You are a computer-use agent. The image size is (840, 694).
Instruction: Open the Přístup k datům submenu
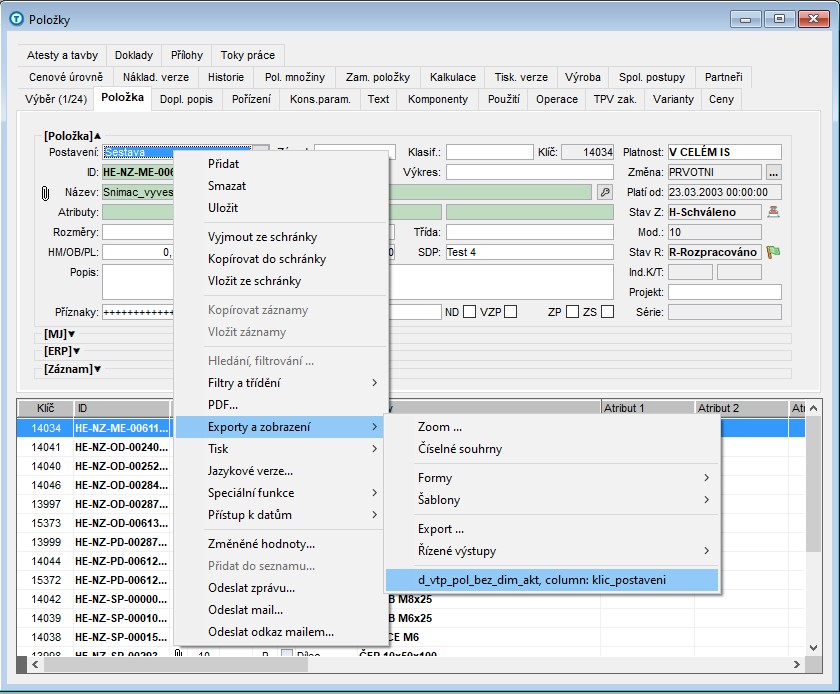(x=281, y=514)
